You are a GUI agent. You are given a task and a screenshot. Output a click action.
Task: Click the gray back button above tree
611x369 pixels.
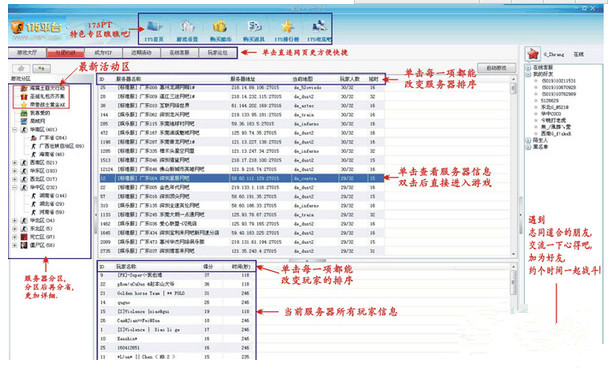click(21, 69)
